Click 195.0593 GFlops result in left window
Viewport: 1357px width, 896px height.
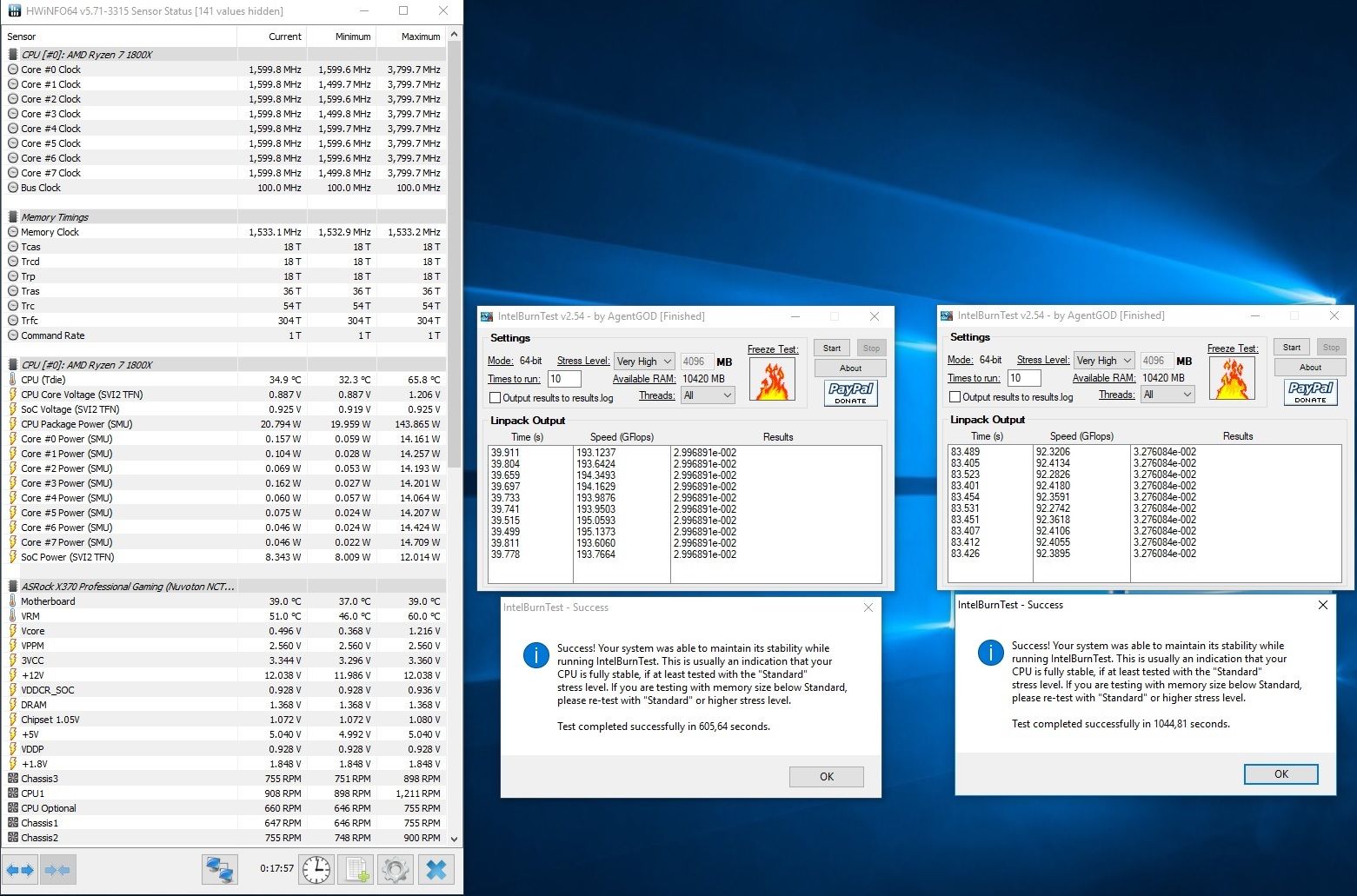pos(595,521)
